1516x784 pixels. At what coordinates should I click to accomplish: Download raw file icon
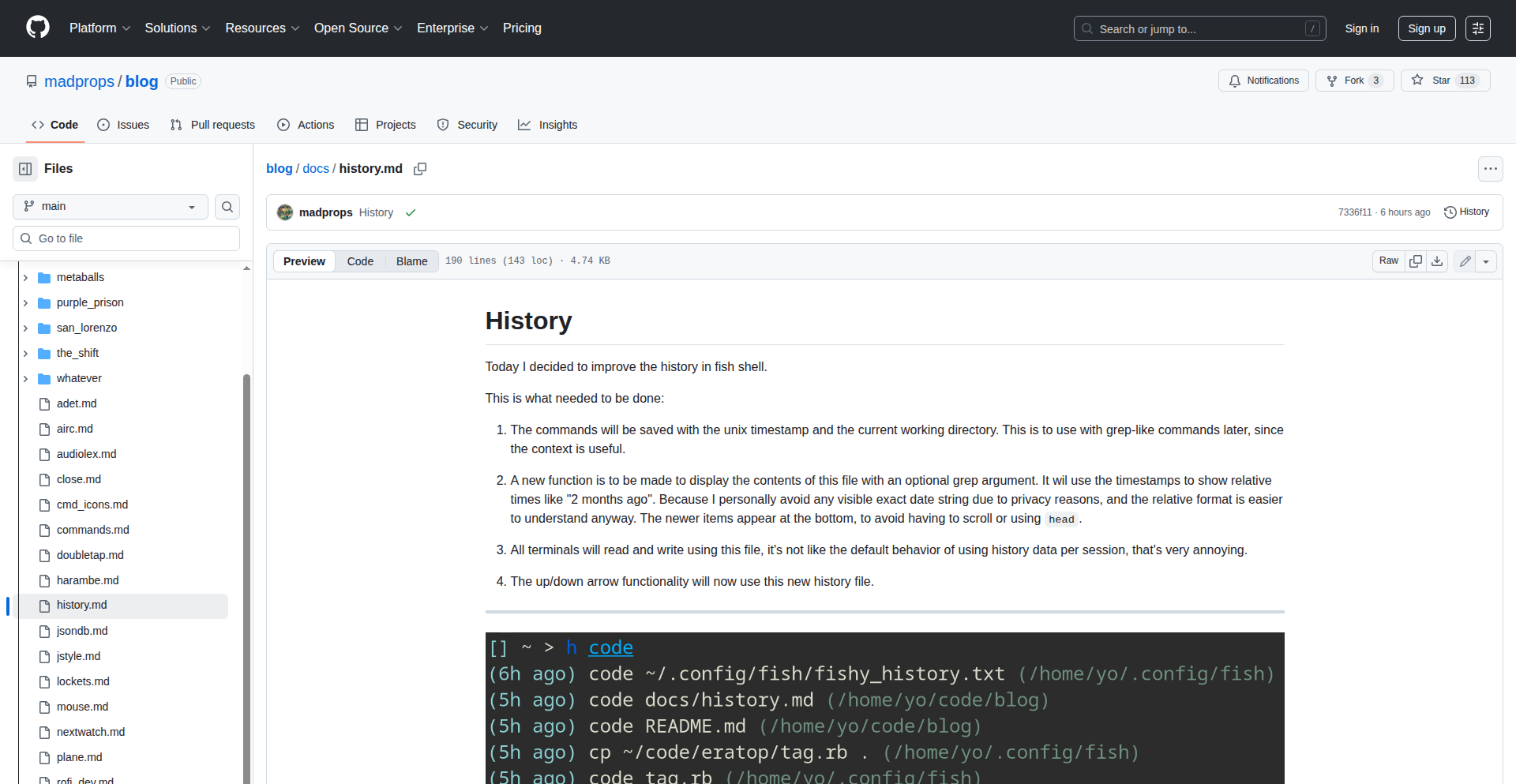[x=1437, y=261]
